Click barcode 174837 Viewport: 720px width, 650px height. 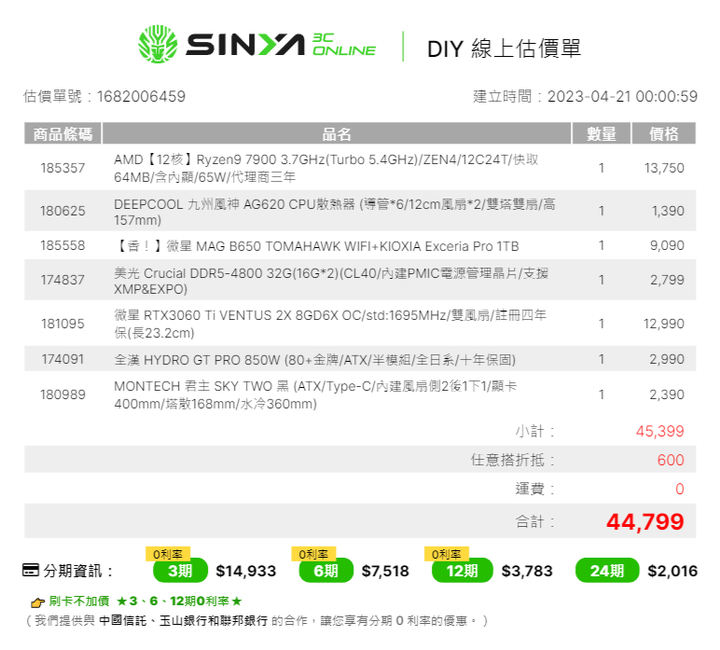[x=63, y=280]
